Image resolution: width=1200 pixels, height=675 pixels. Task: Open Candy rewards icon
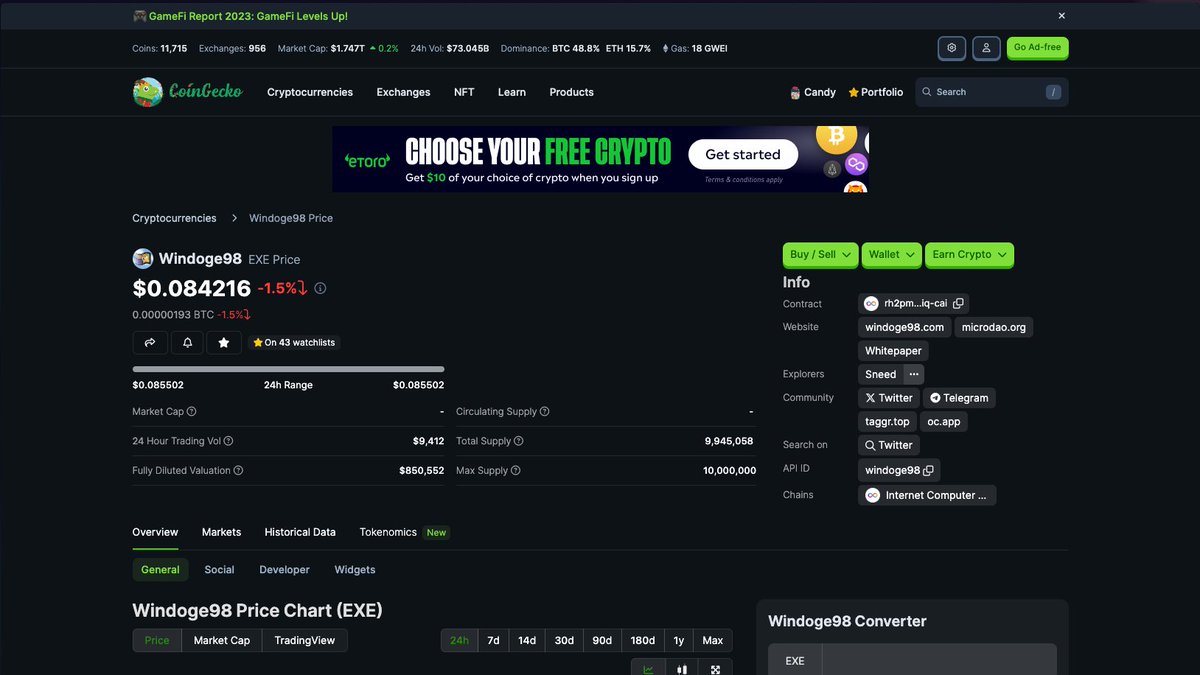[812, 92]
